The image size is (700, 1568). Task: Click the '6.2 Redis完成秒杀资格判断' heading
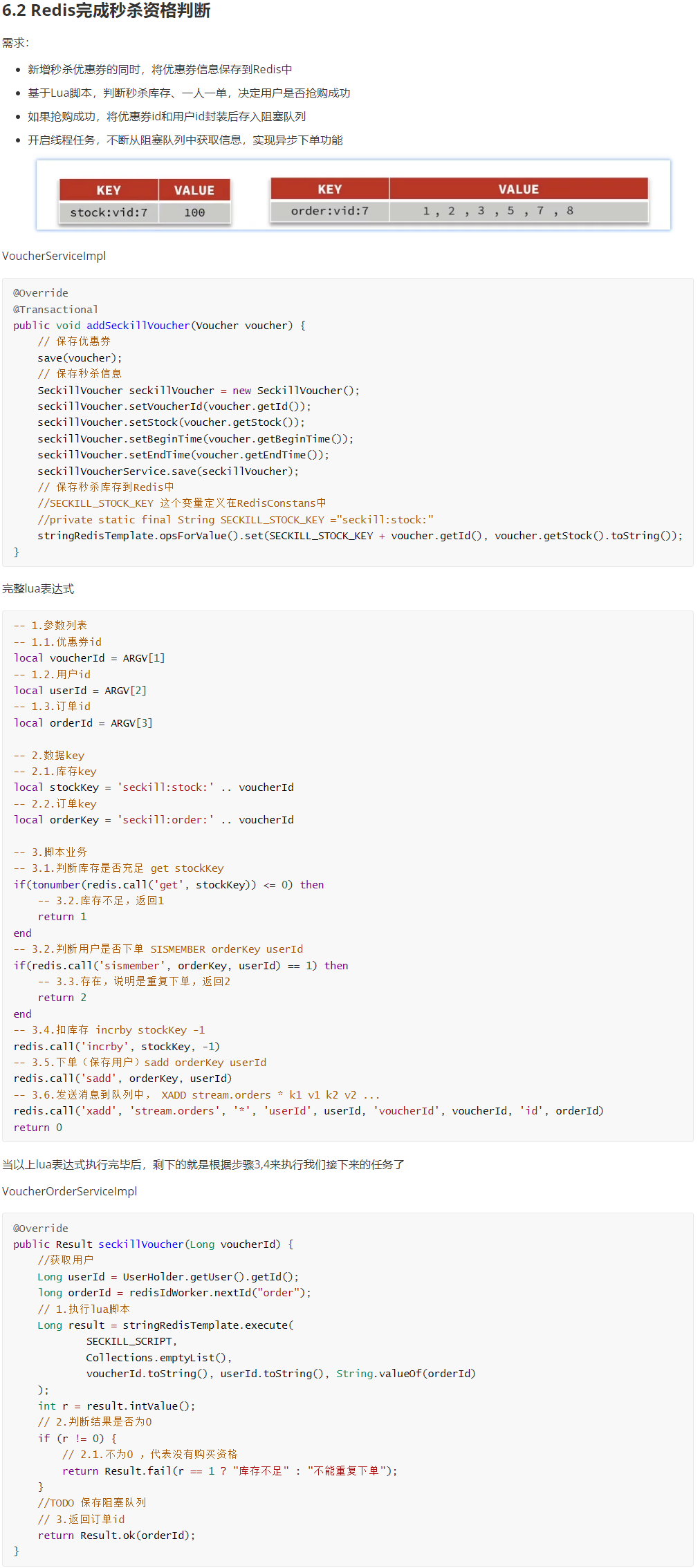pyautogui.click(x=106, y=10)
